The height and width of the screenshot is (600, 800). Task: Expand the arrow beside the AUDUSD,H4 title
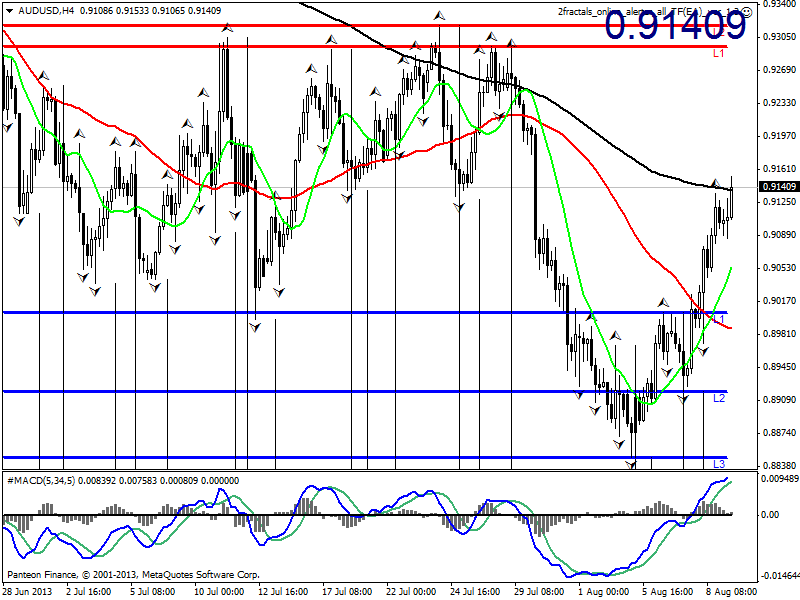(10, 11)
